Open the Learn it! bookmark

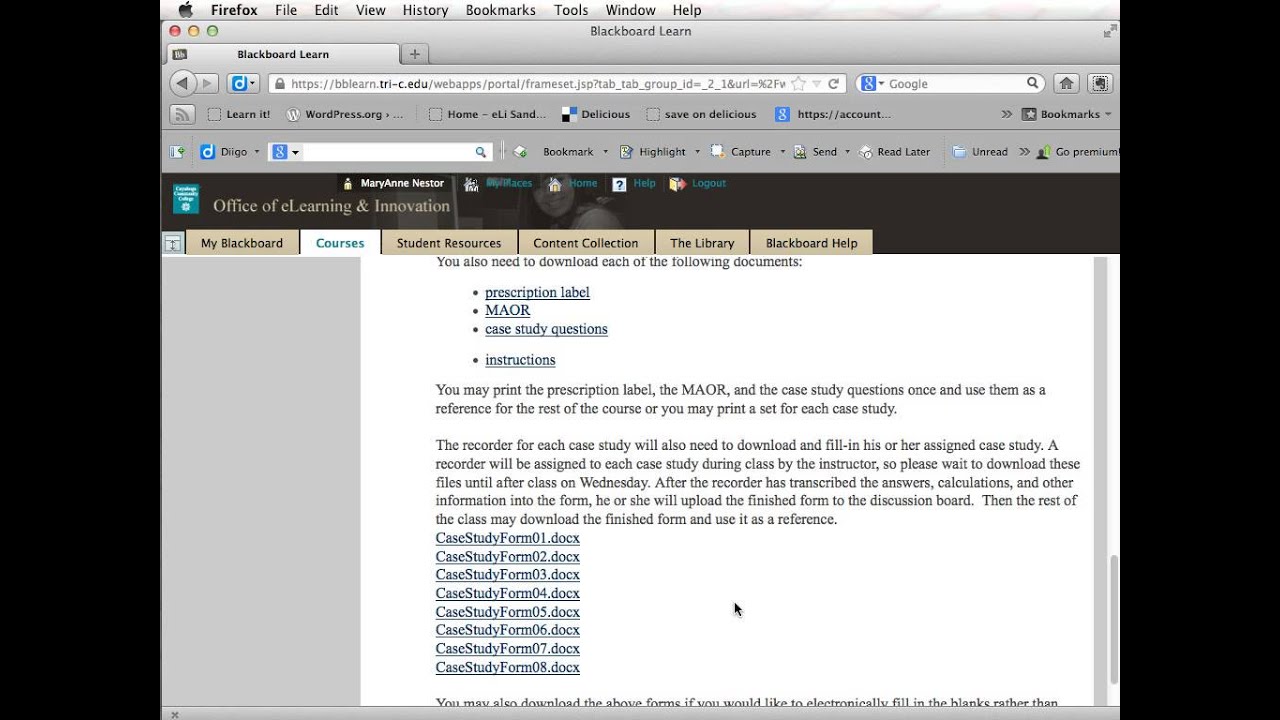coord(239,114)
